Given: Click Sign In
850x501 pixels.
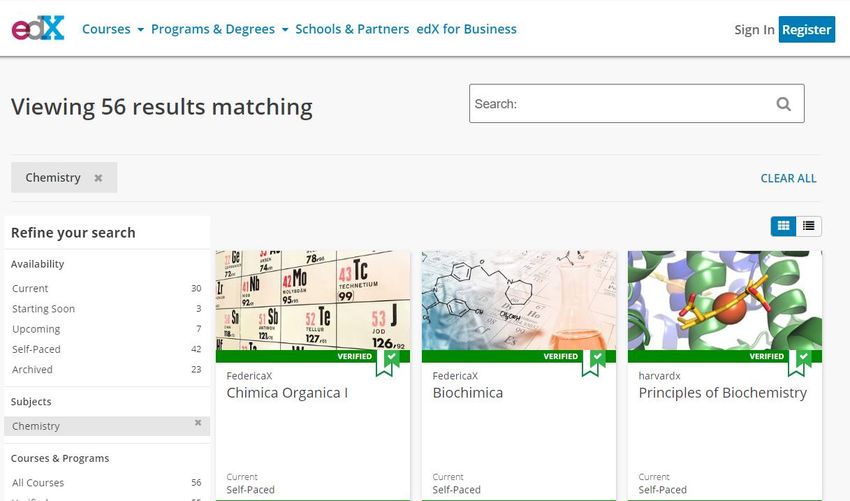Looking at the screenshot, I should click(x=754, y=30).
